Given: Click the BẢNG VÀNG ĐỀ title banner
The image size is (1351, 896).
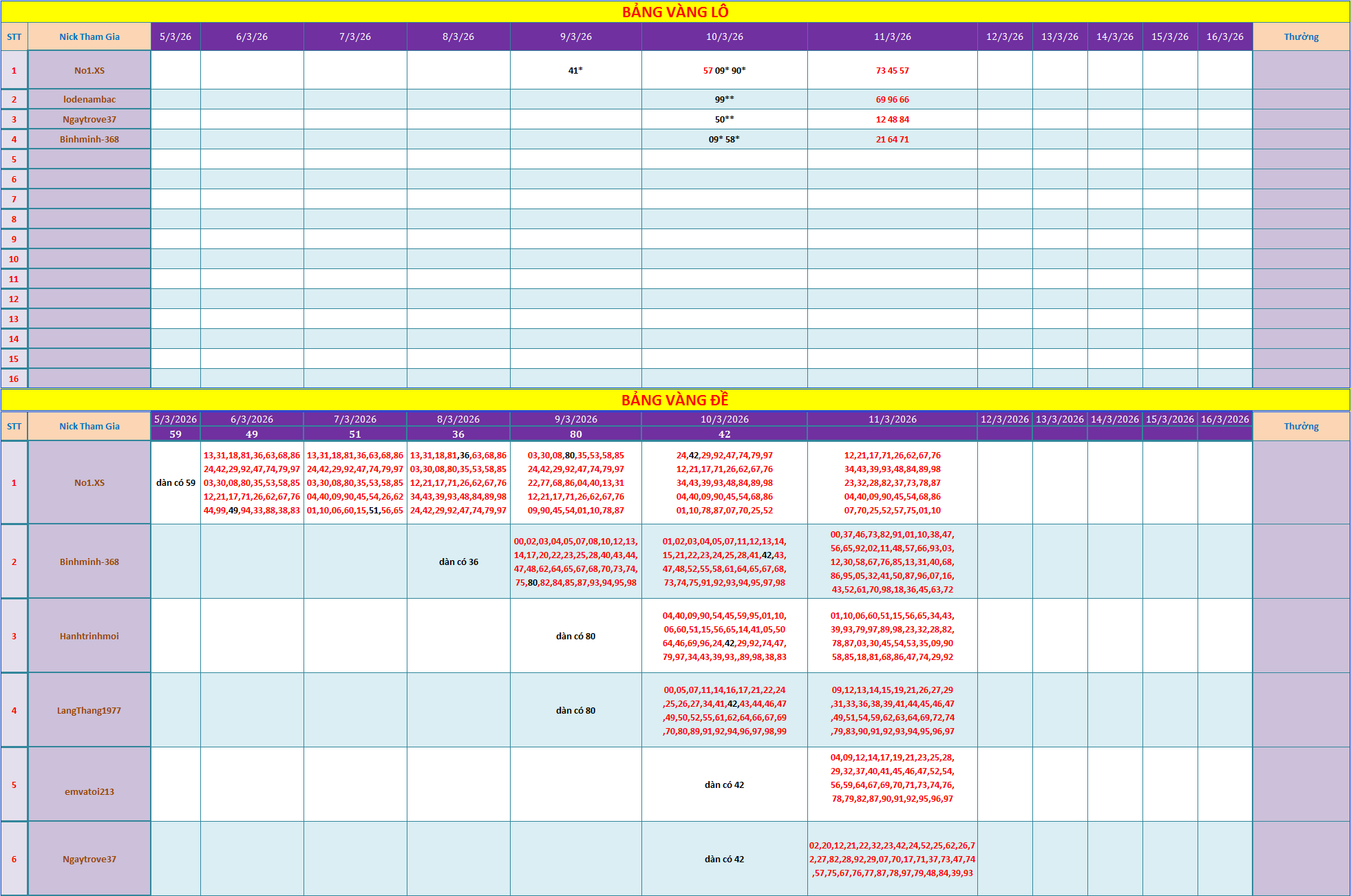Looking at the screenshot, I should tap(674, 400).
